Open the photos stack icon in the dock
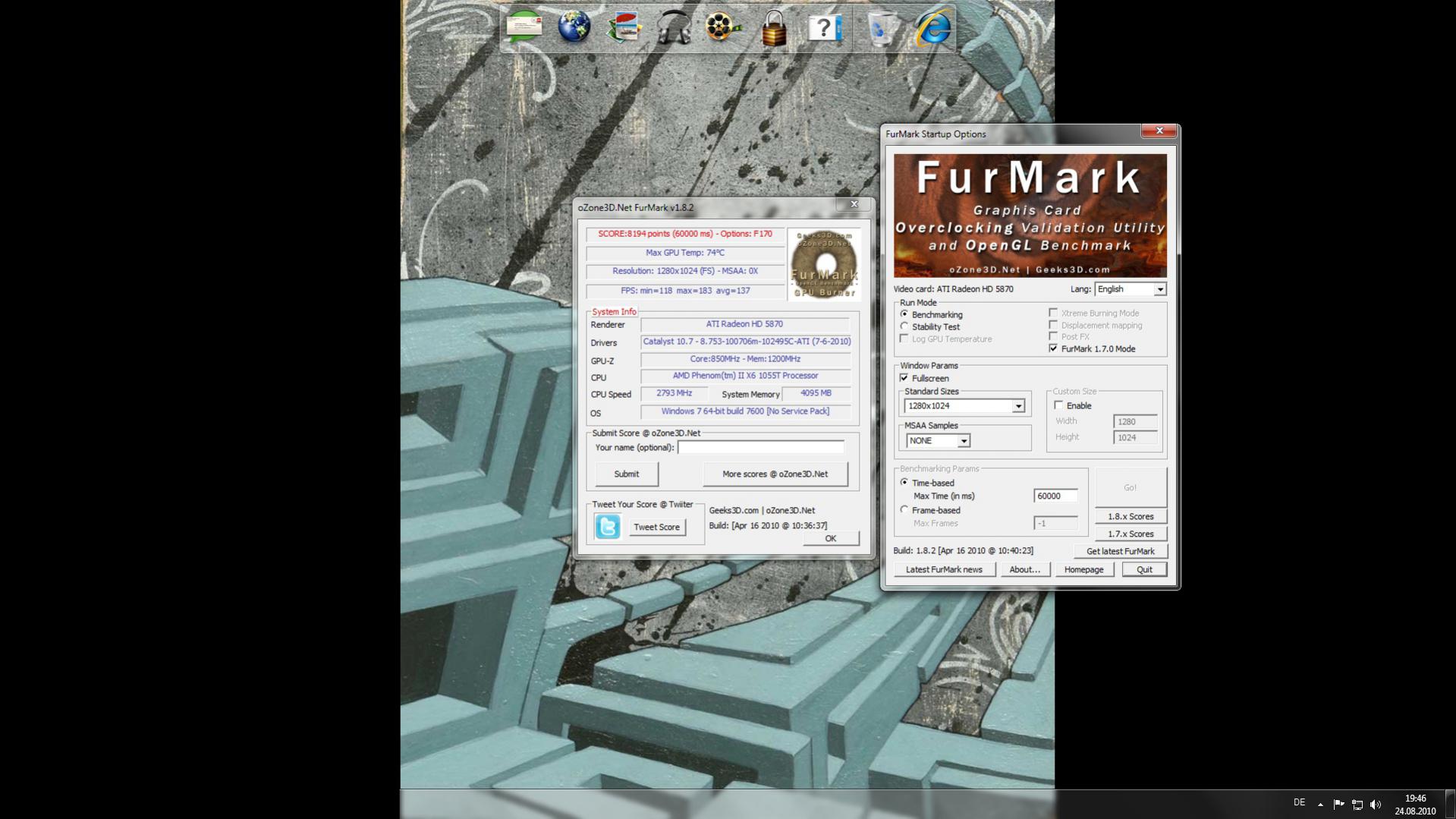The width and height of the screenshot is (1456, 819). point(624,28)
